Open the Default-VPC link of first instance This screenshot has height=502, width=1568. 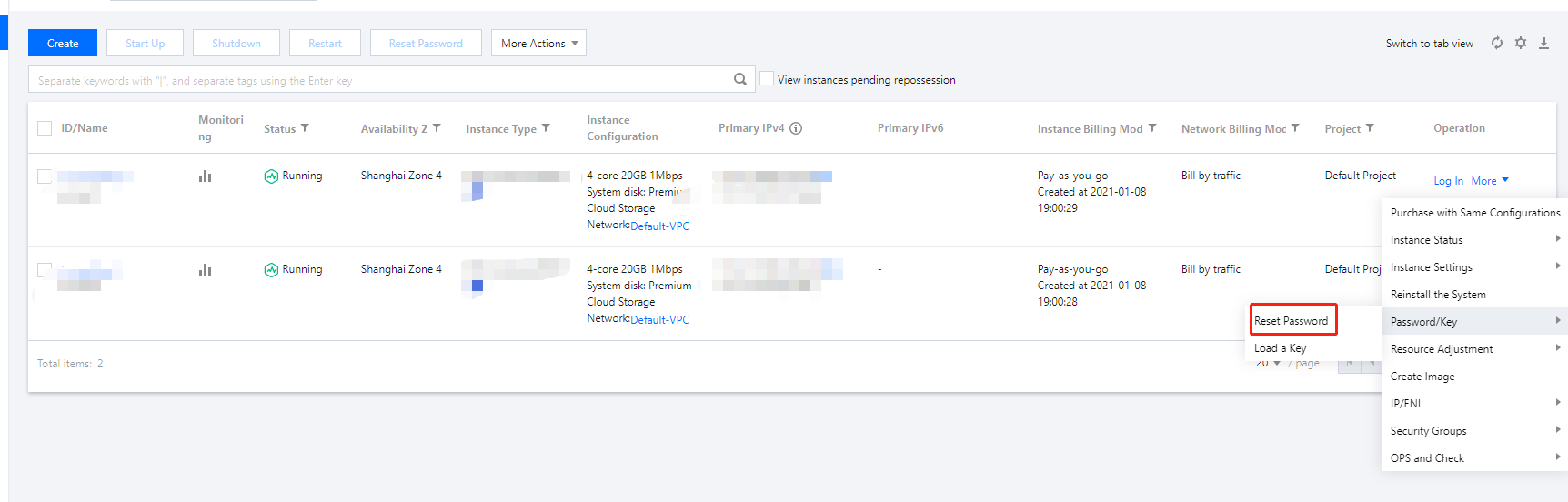tap(659, 226)
